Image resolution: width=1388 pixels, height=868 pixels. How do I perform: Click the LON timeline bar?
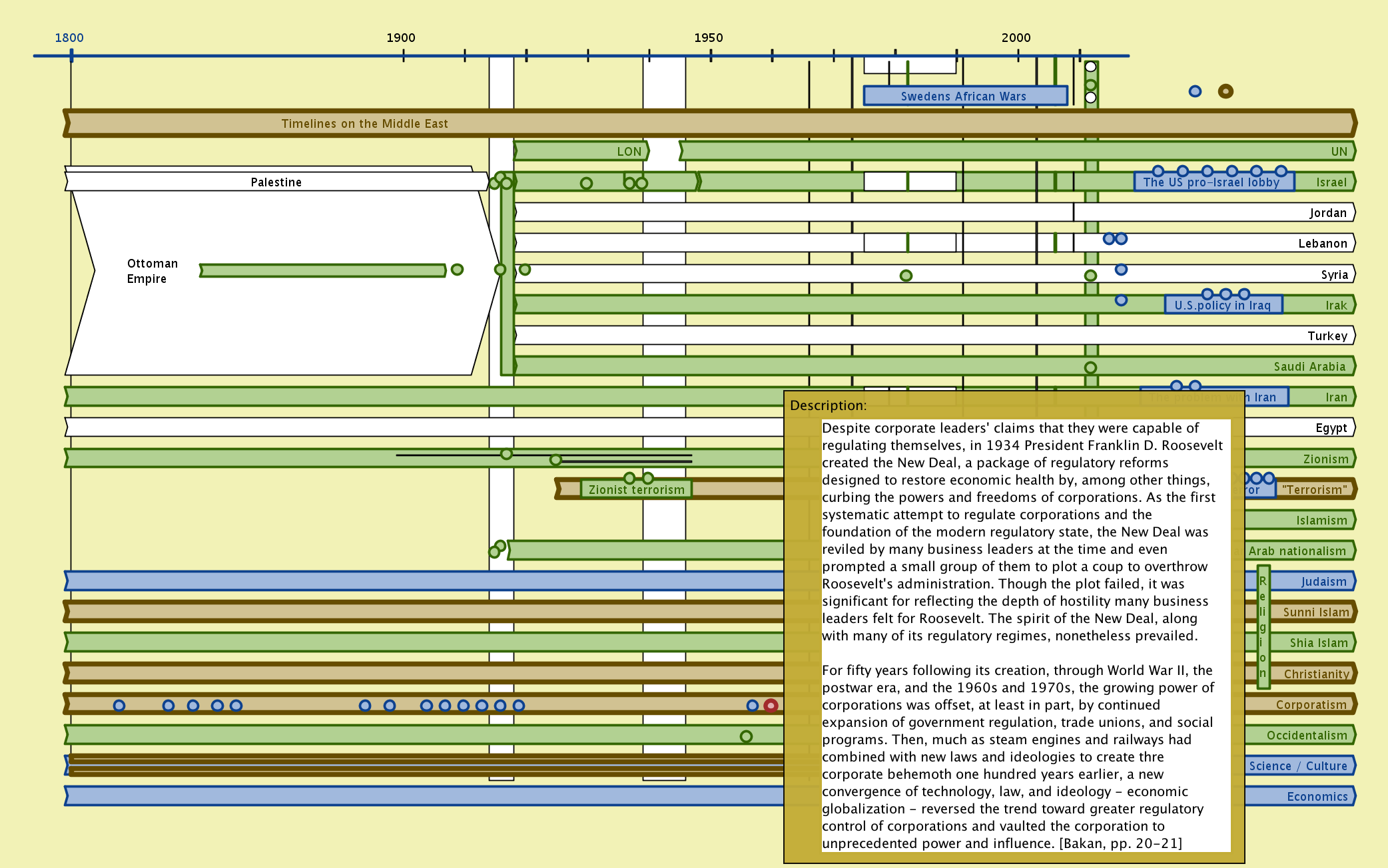(581, 152)
